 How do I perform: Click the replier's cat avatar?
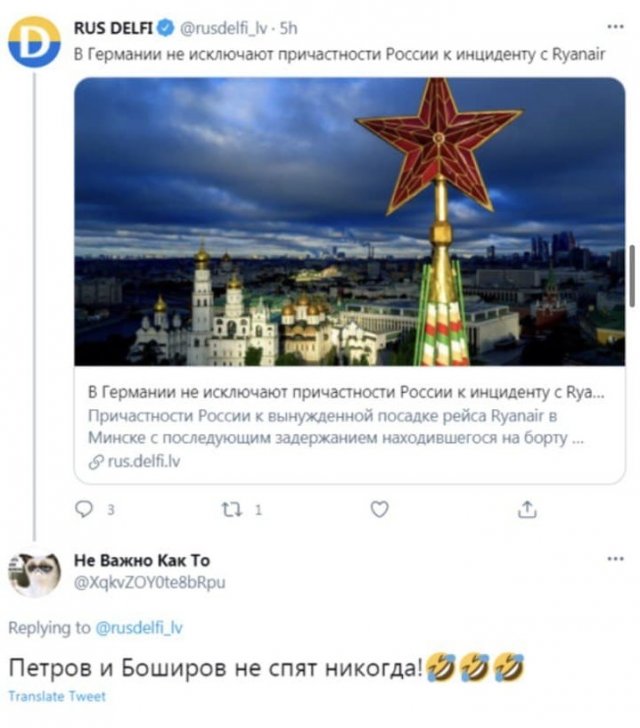click(x=34, y=574)
